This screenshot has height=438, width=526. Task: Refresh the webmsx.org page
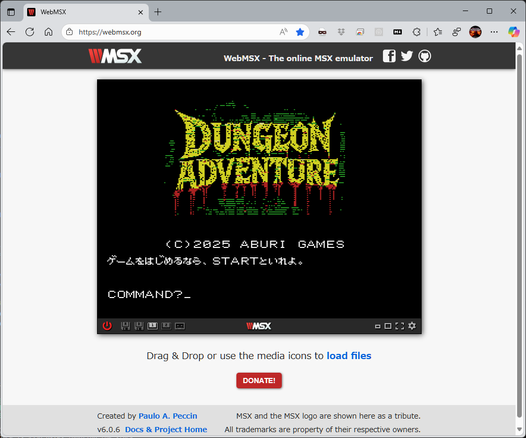click(30, 32)
